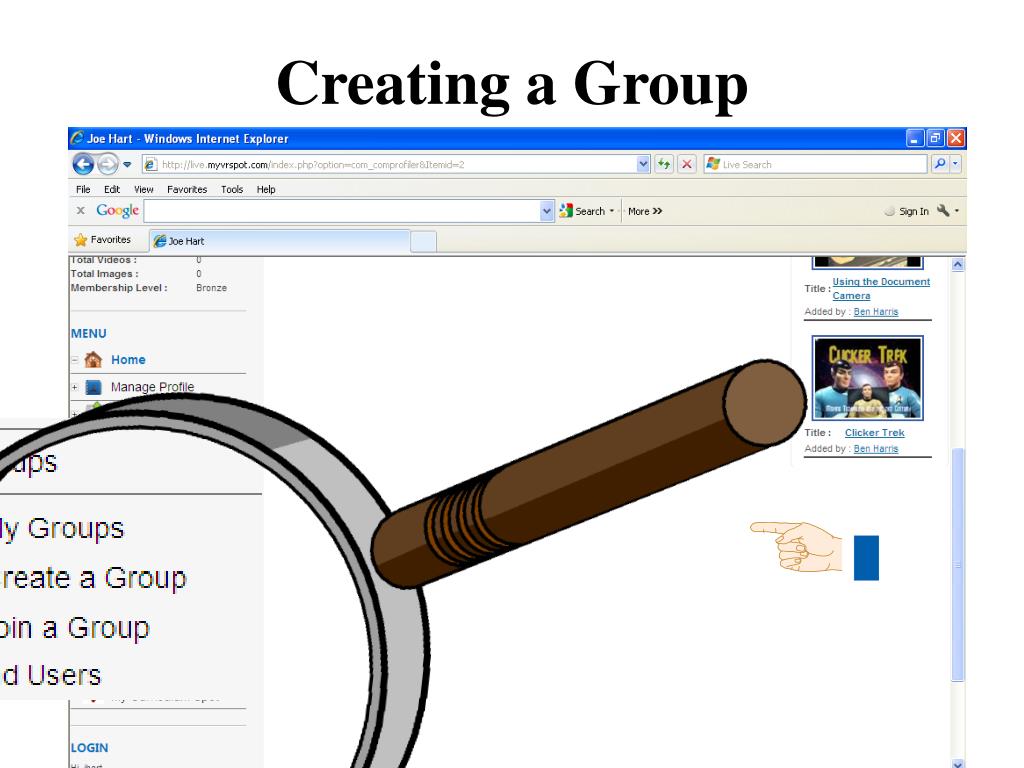Click More on the Google toolbar
The height and width of the screenshot is (768, 1024).
[645, 211]
